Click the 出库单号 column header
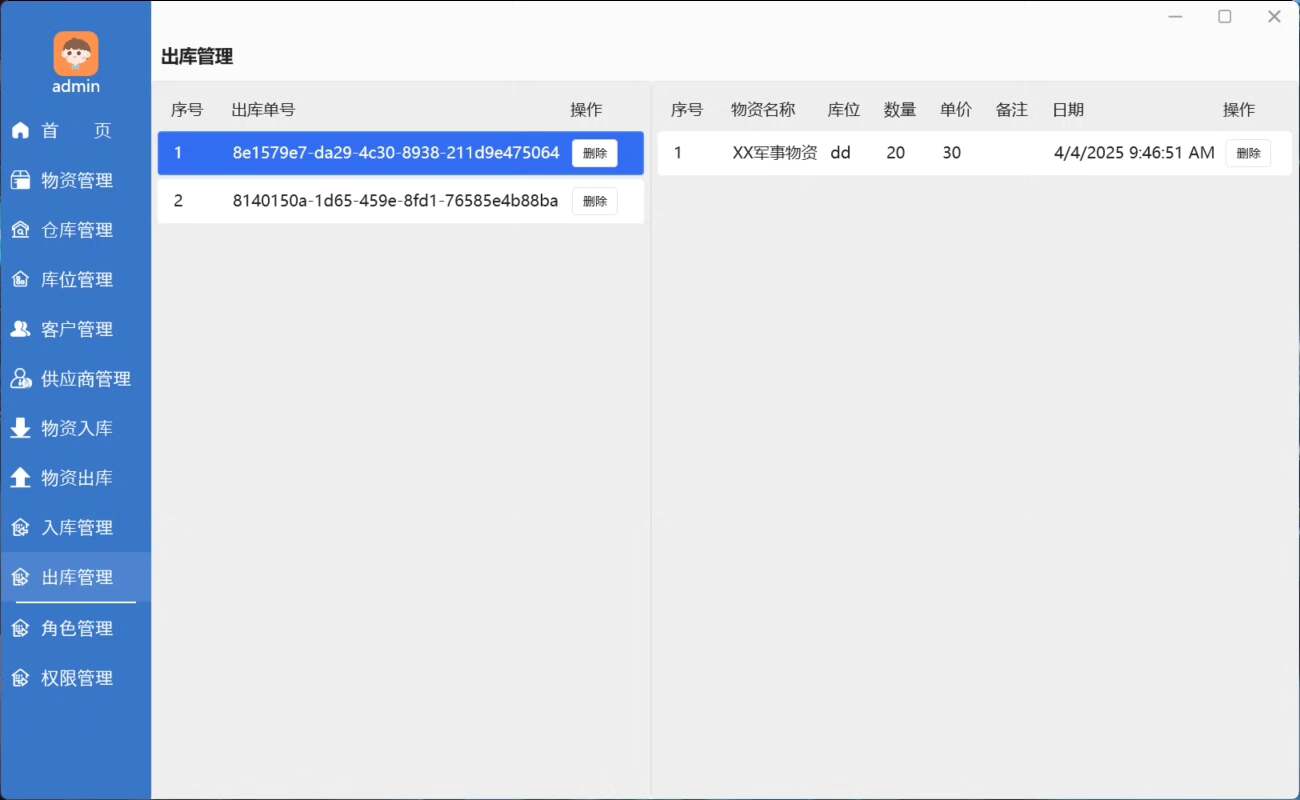The image size is (1300, 800). (x=263, y=110)
